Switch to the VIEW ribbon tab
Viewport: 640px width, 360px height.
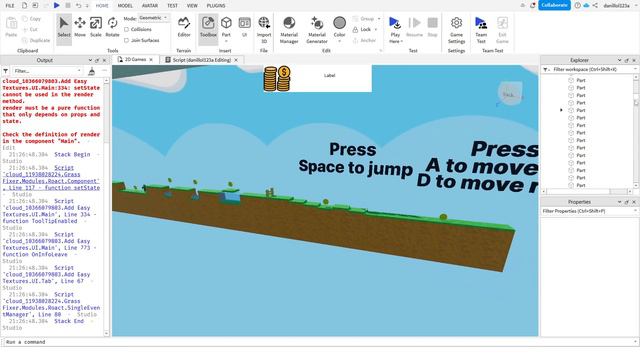[x=192, y=6]
